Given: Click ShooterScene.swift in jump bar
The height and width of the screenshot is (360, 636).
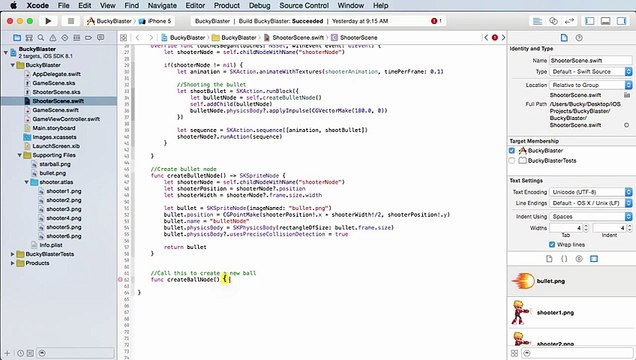Looking at the screenshot, I should pos(294,38).
